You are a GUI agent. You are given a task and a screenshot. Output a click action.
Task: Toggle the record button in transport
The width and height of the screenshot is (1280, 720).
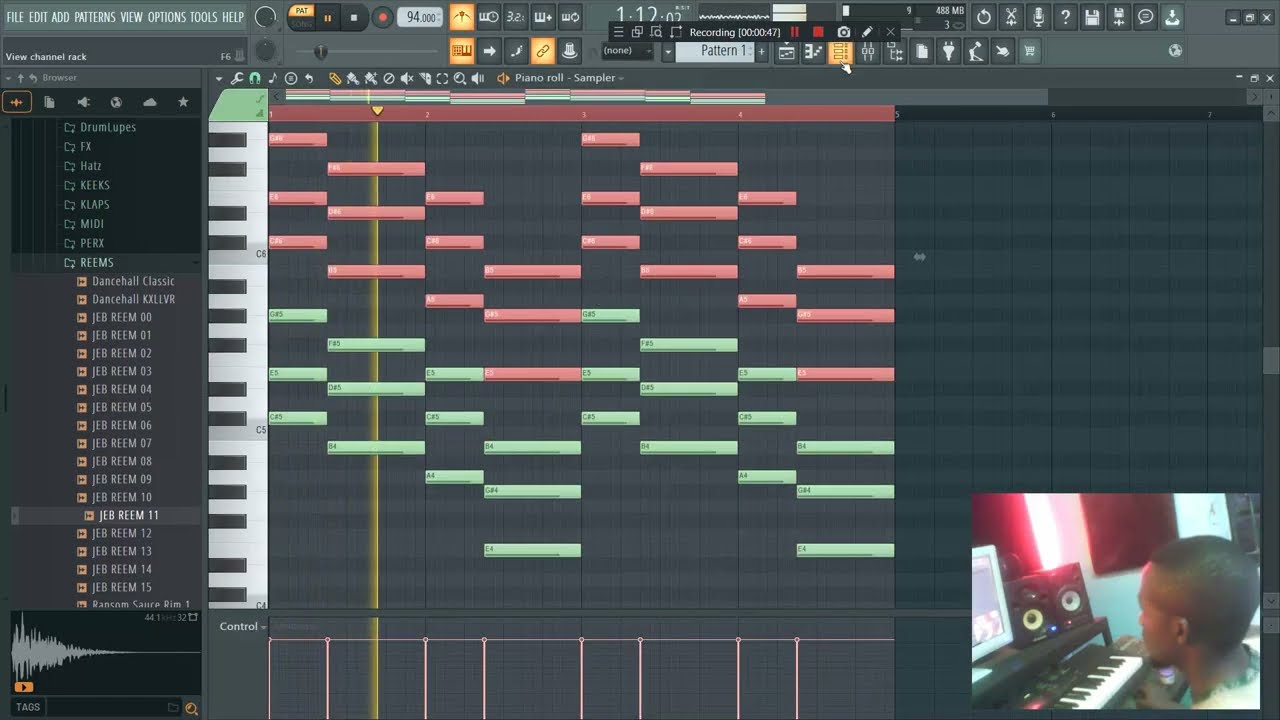(x=382, y=18)
